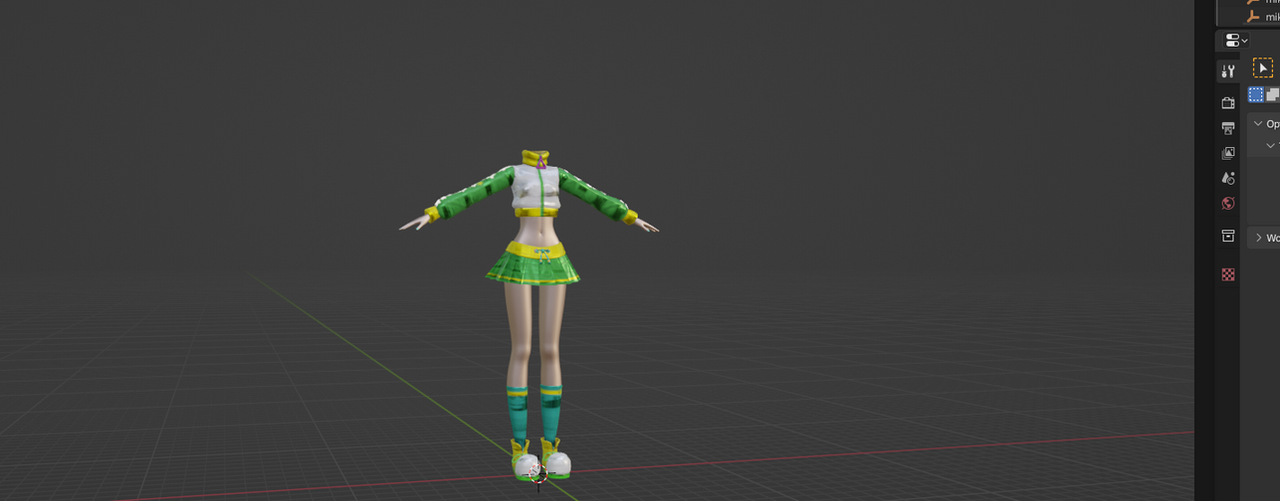Choose the blue Set New selection mode
Image resolution: width=1280 pixels, height=501 pixels.
click(1255, 95)
